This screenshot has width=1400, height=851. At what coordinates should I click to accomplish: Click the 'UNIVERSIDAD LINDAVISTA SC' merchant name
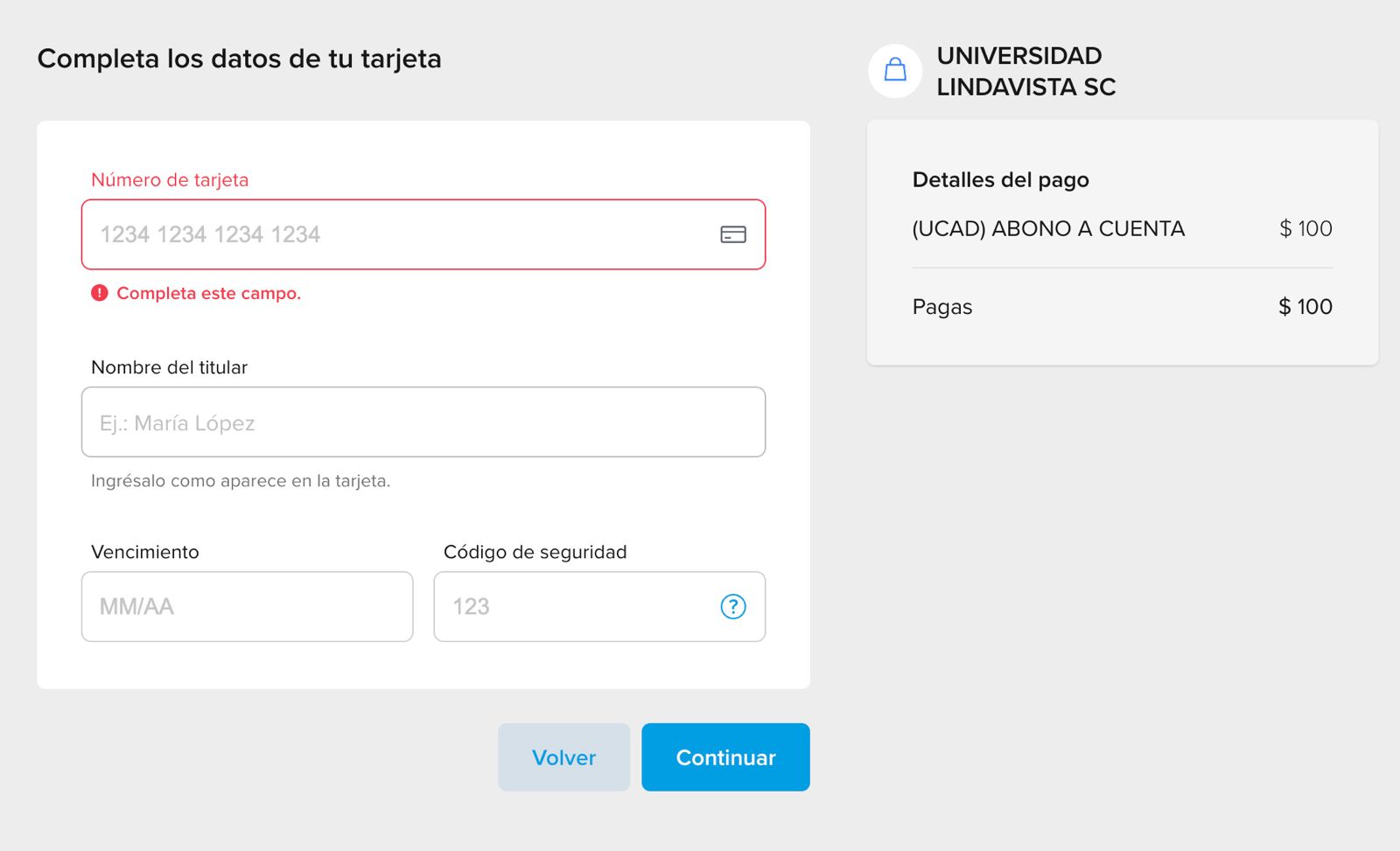(1026, 71)
